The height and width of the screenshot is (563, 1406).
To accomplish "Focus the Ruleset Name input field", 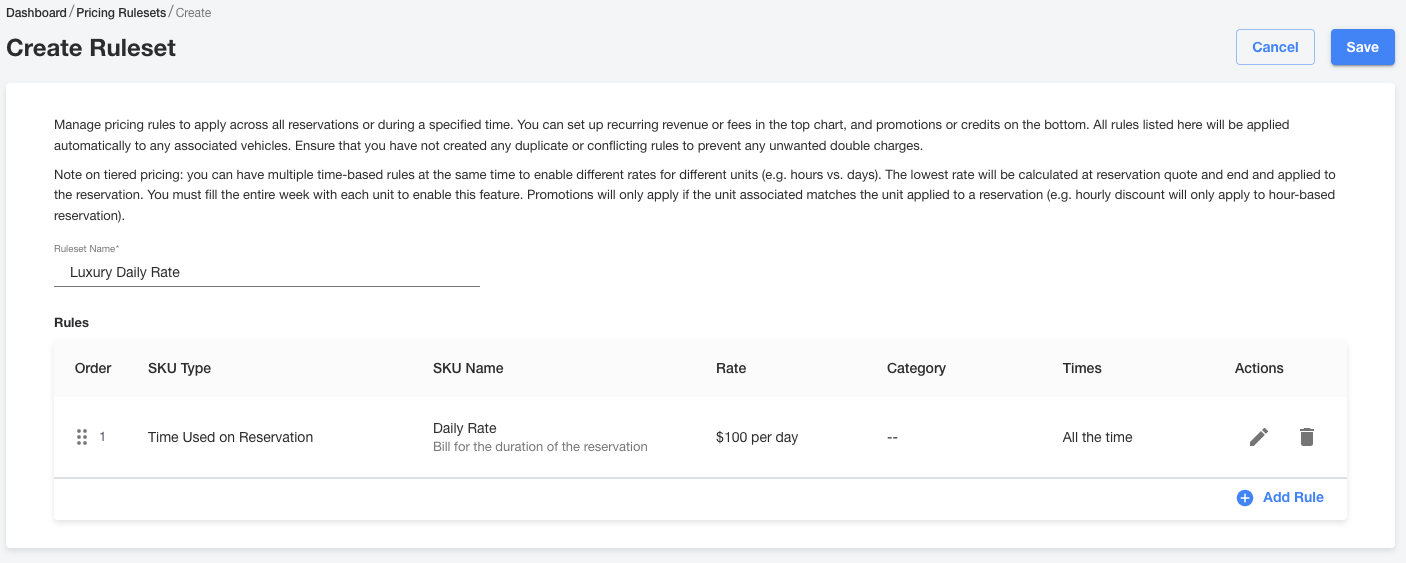I will pyautogui.click(x=267, y=272).
